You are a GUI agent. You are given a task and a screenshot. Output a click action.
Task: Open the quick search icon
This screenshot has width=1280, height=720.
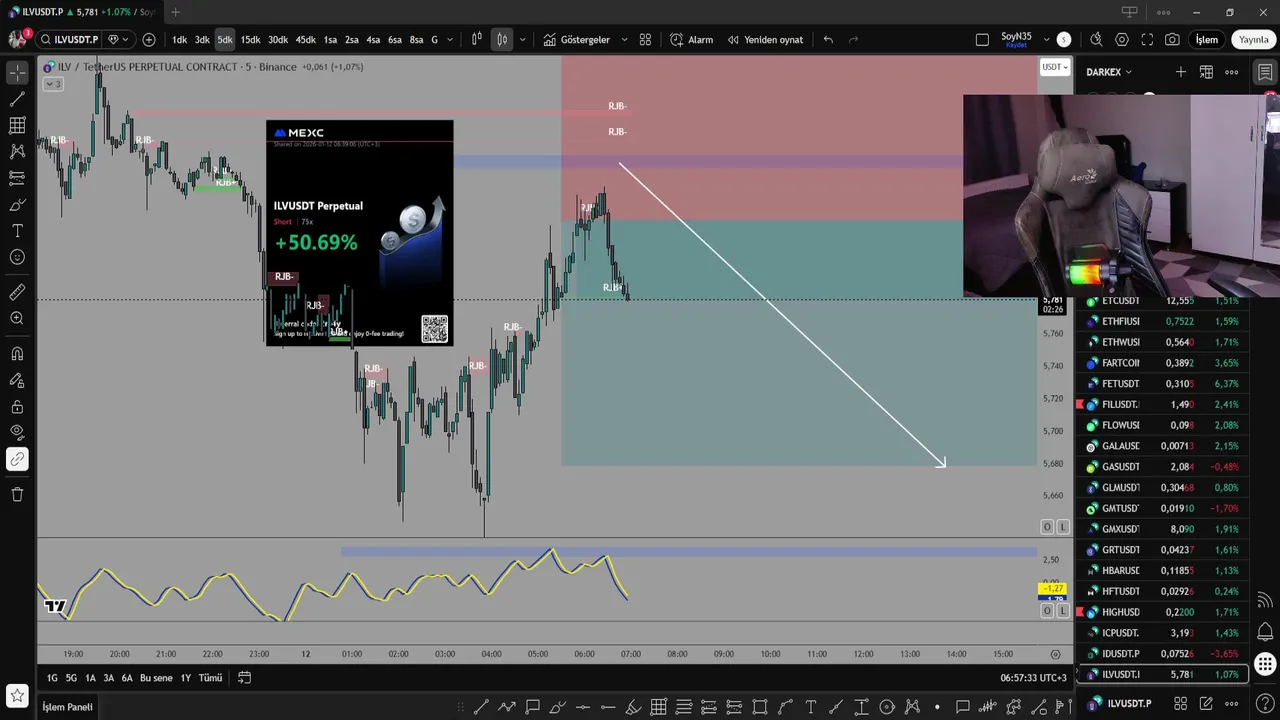pyautogui.click(x=1096, y=40)
